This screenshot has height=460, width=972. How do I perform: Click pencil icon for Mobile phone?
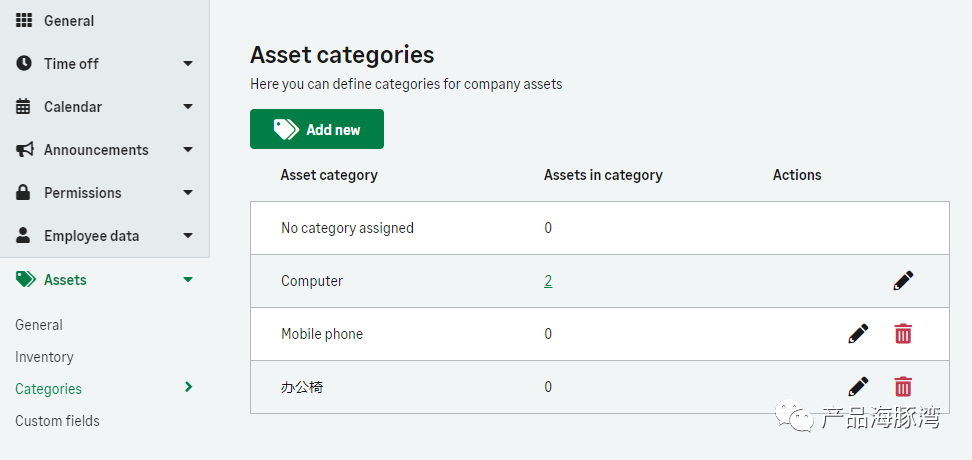tap(858, 334)
